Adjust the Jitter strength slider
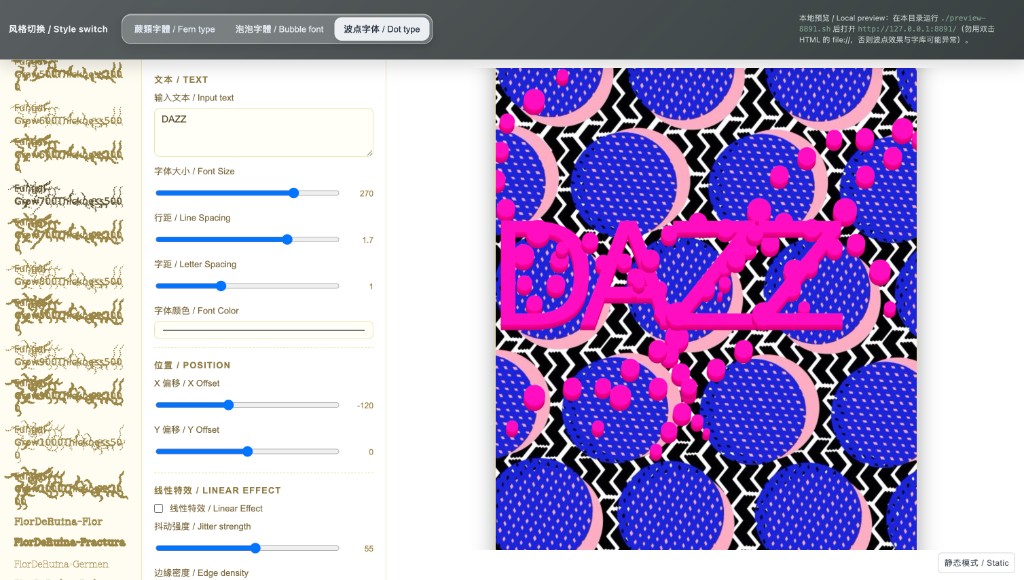Viewport: 1024px width, 580px height. click(255, 548)
